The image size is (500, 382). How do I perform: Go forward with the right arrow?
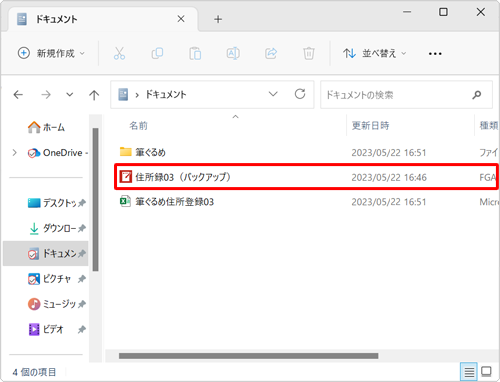[46, 95]
